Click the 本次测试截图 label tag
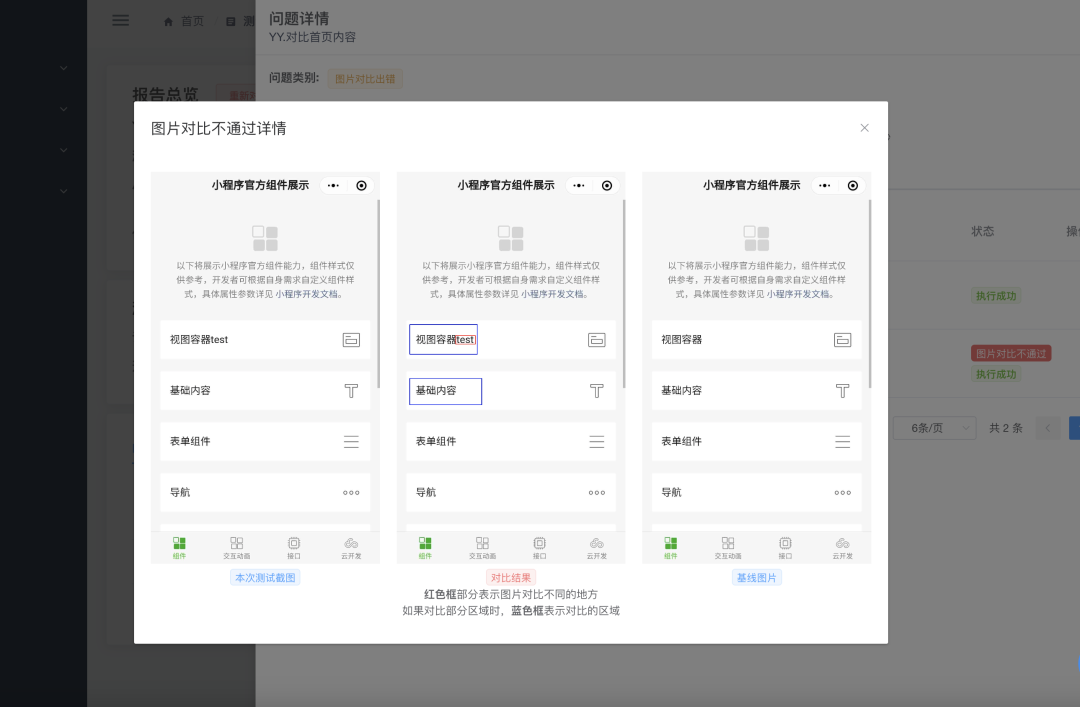This screenshot has height=707, width=1080. pyautogui.click(x=265, y=577)
